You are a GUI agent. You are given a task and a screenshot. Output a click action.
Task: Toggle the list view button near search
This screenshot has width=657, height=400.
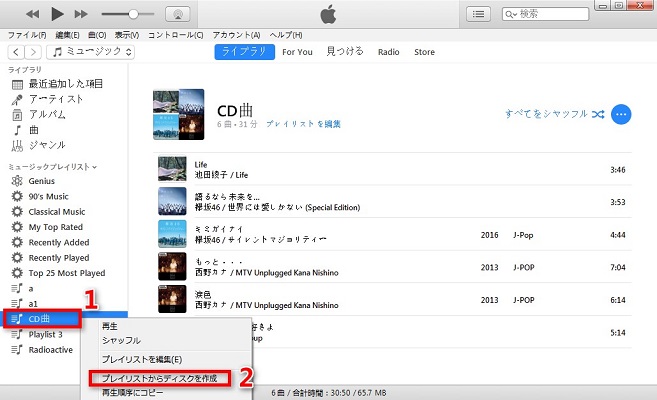[478, 14]
